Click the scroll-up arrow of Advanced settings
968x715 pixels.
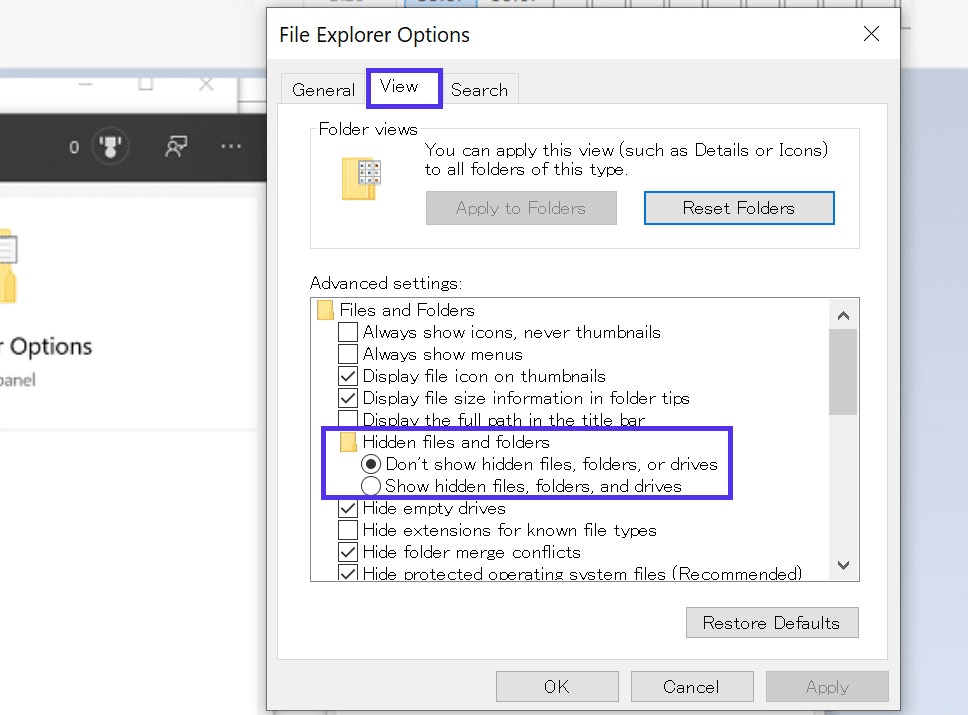(x=843, y=313)
